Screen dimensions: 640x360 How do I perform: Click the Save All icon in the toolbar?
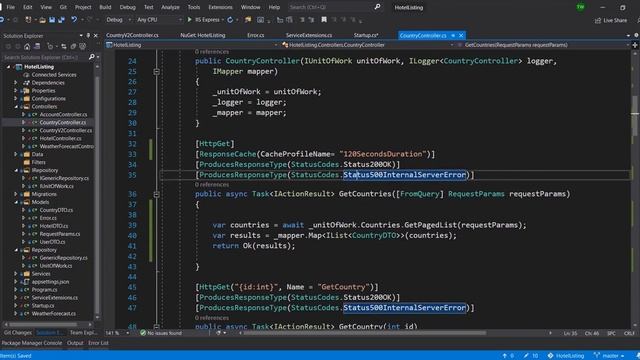point(61,20)
